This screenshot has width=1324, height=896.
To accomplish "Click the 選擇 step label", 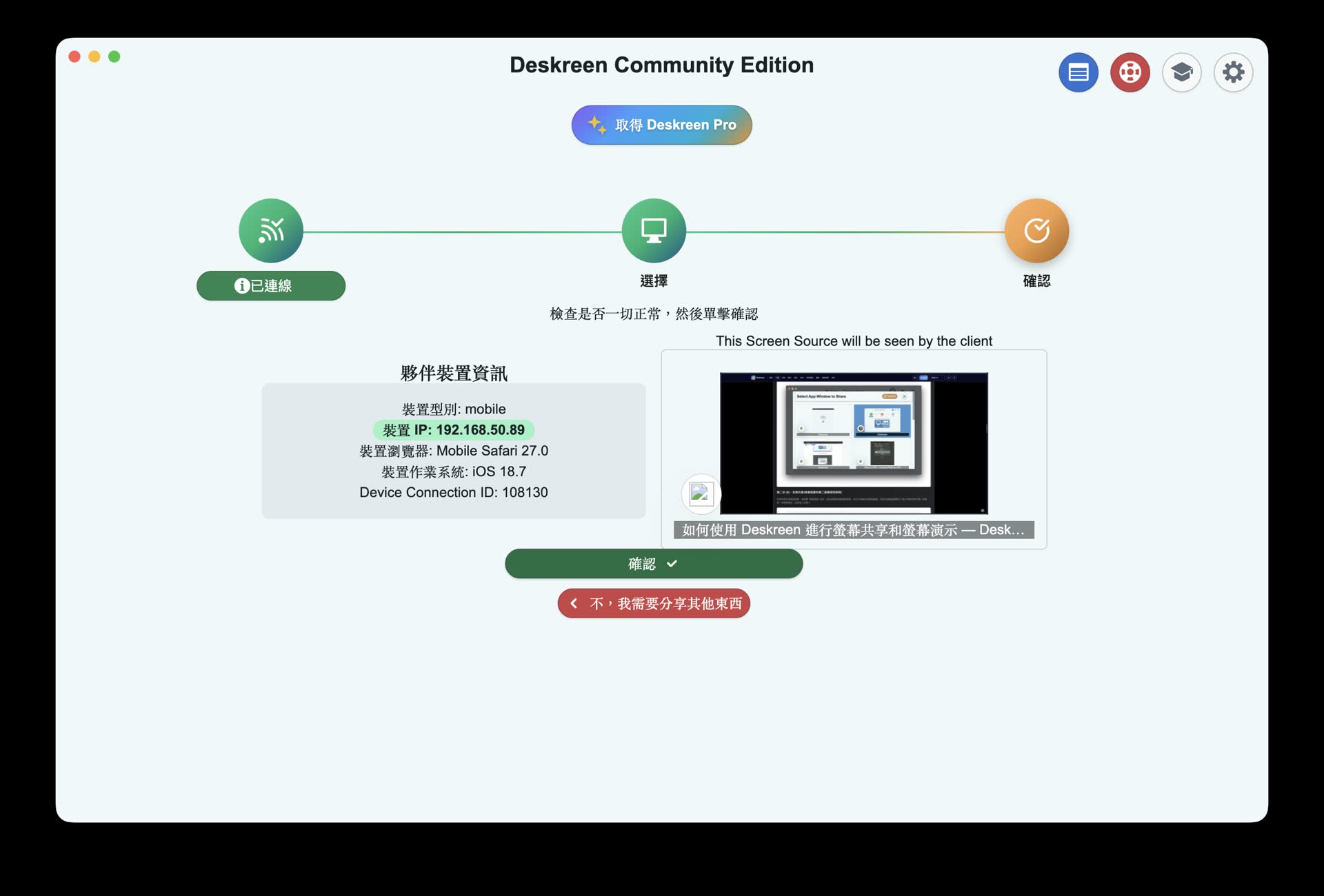I will point(654,281).
